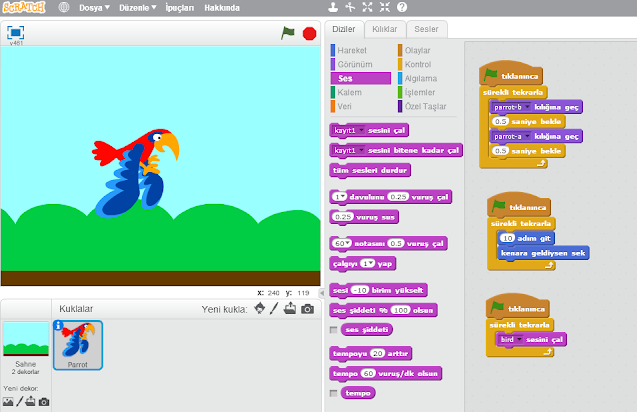This screenshot has width=637, height=412.
Task: Stop the project with red stop sign
Action: (309, 33)
